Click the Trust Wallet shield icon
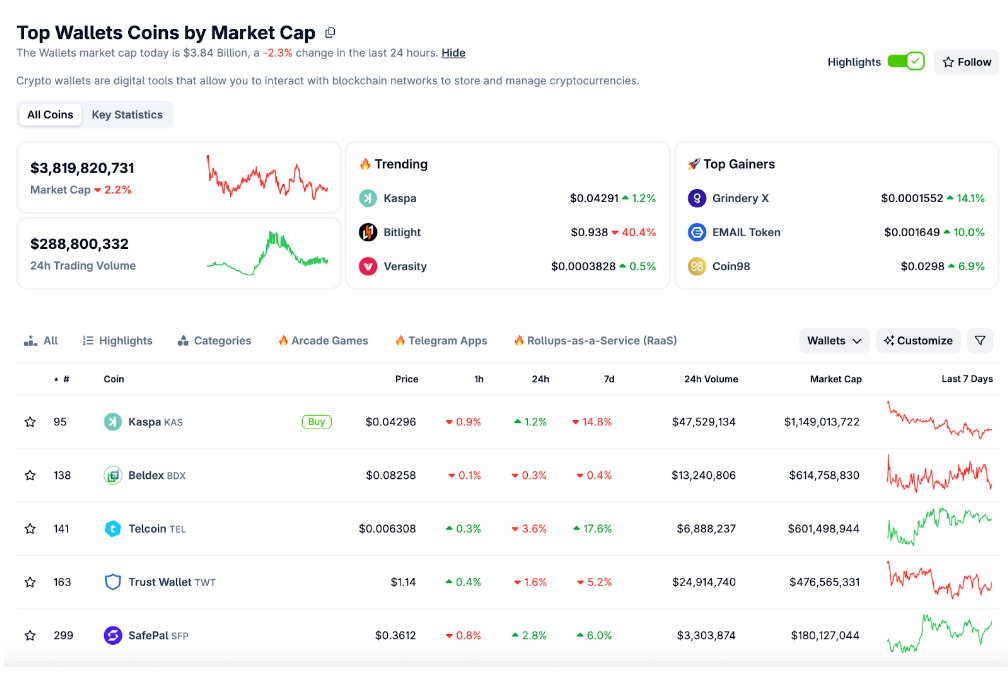This screenshot has height=678, width=1008. click(x=112, y=582)
